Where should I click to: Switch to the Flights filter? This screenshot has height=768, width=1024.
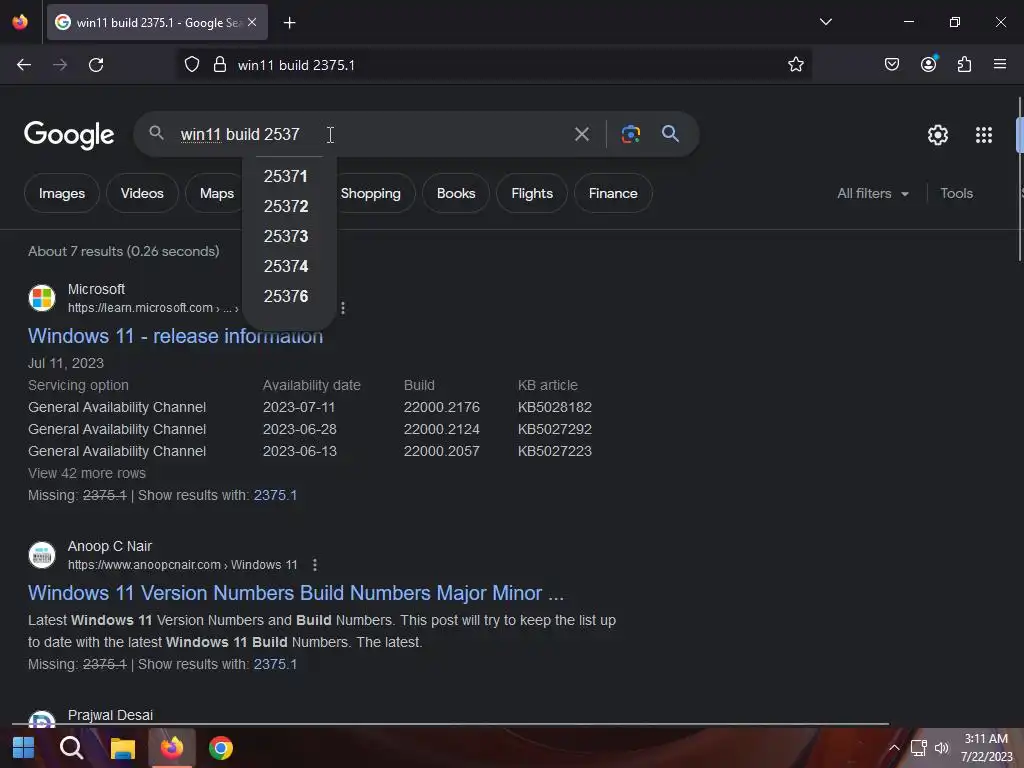[x=532, y=193]
